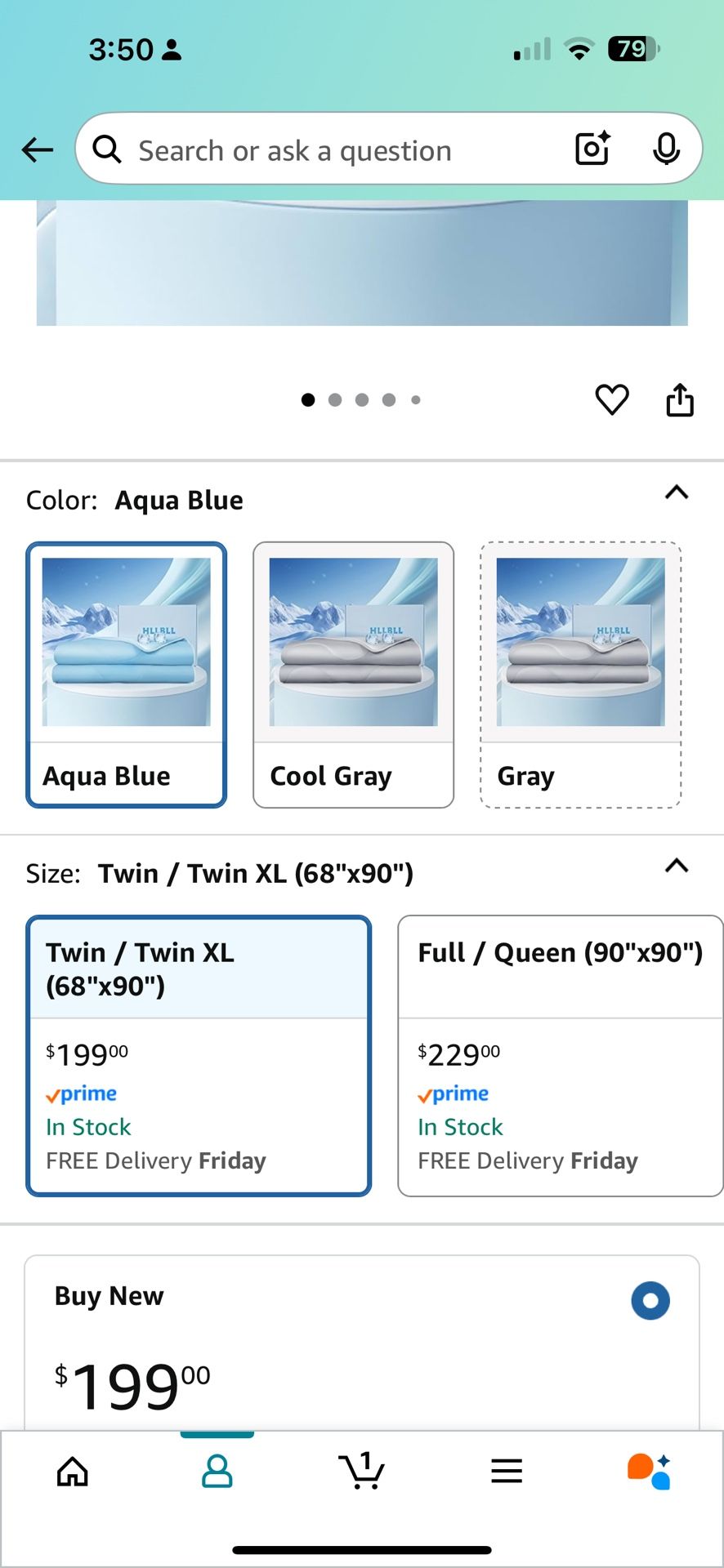Image resolution: width=724 pixels, height=1568 pixels.
Task: Collapse the Size section chevron
Action: click(x=677, y=866)
